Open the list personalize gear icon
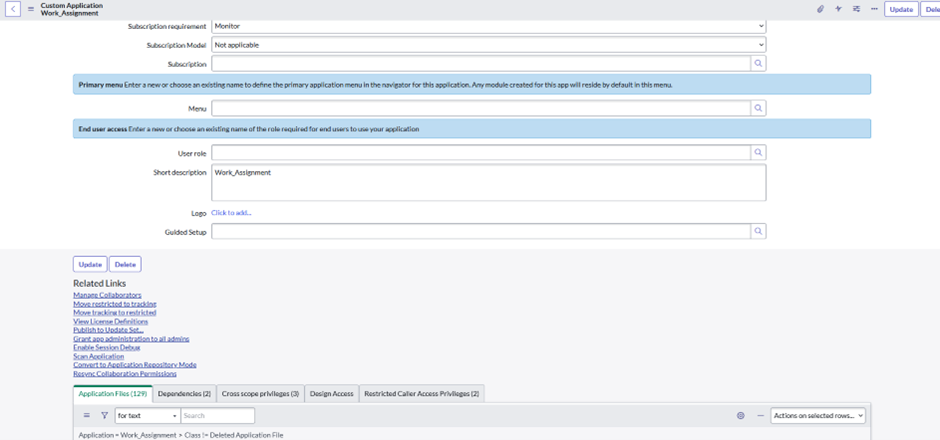940x440 pixels. click(741, 415)
